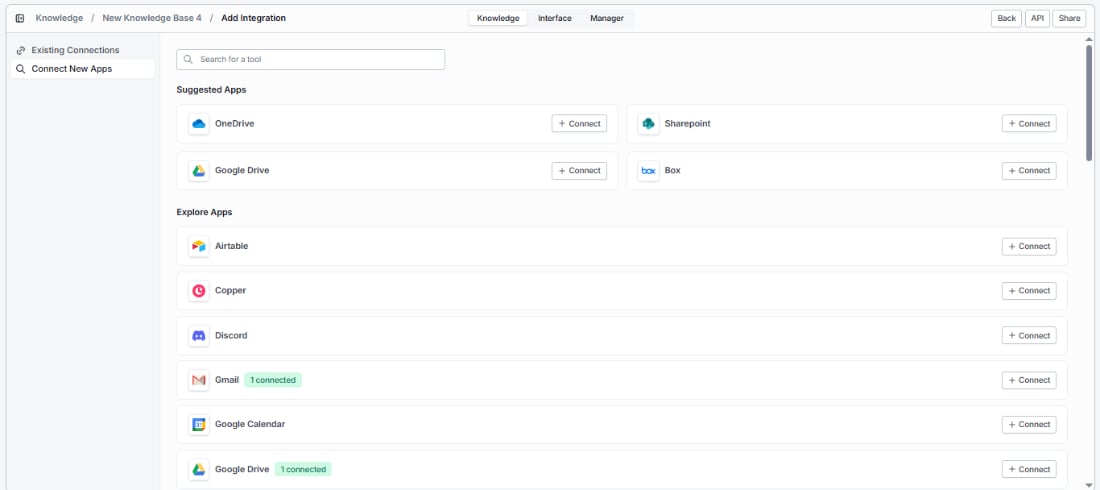
Task: Click the Sharepoint app icon
Action: click(x=648, y=124)
